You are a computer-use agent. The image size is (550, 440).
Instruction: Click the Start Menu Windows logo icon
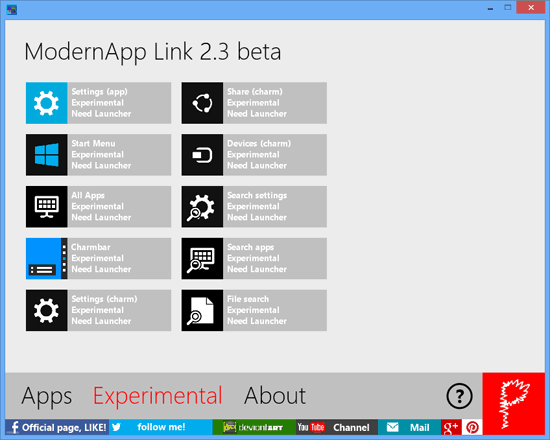click(46, 155)
